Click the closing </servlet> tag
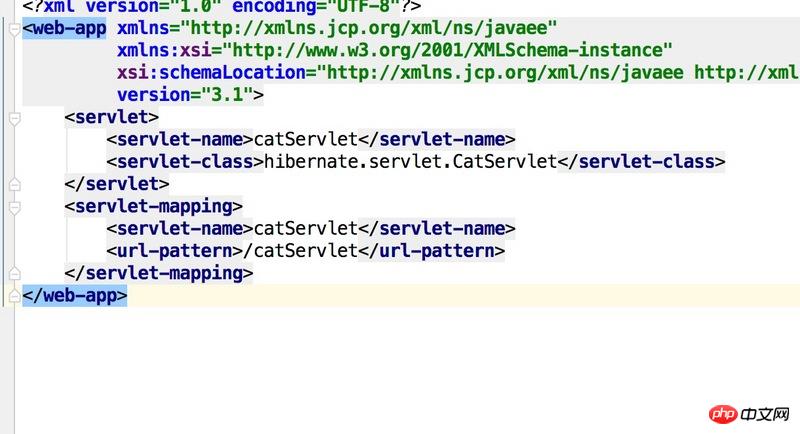 pos(117,184)
